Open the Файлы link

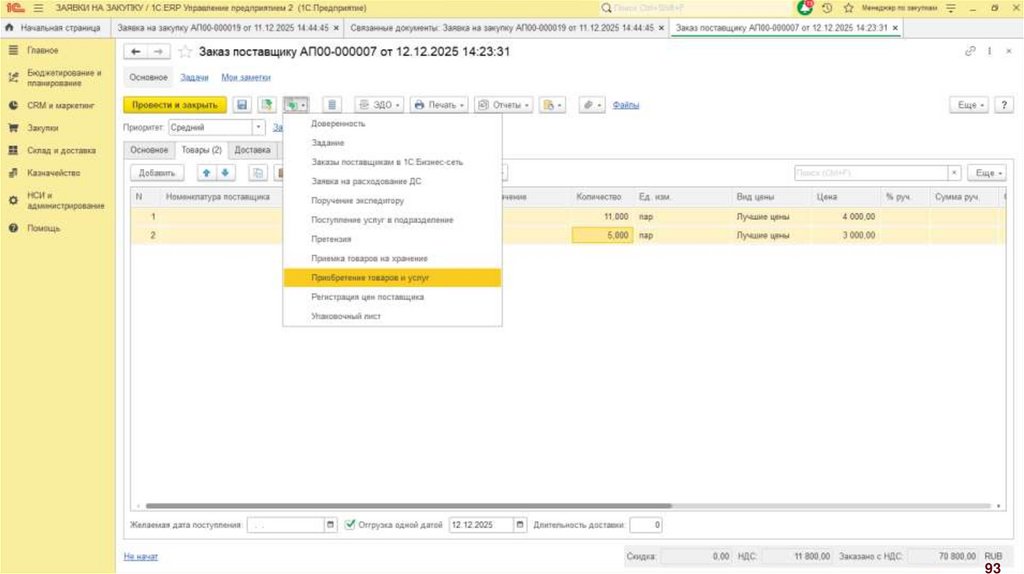626,104
